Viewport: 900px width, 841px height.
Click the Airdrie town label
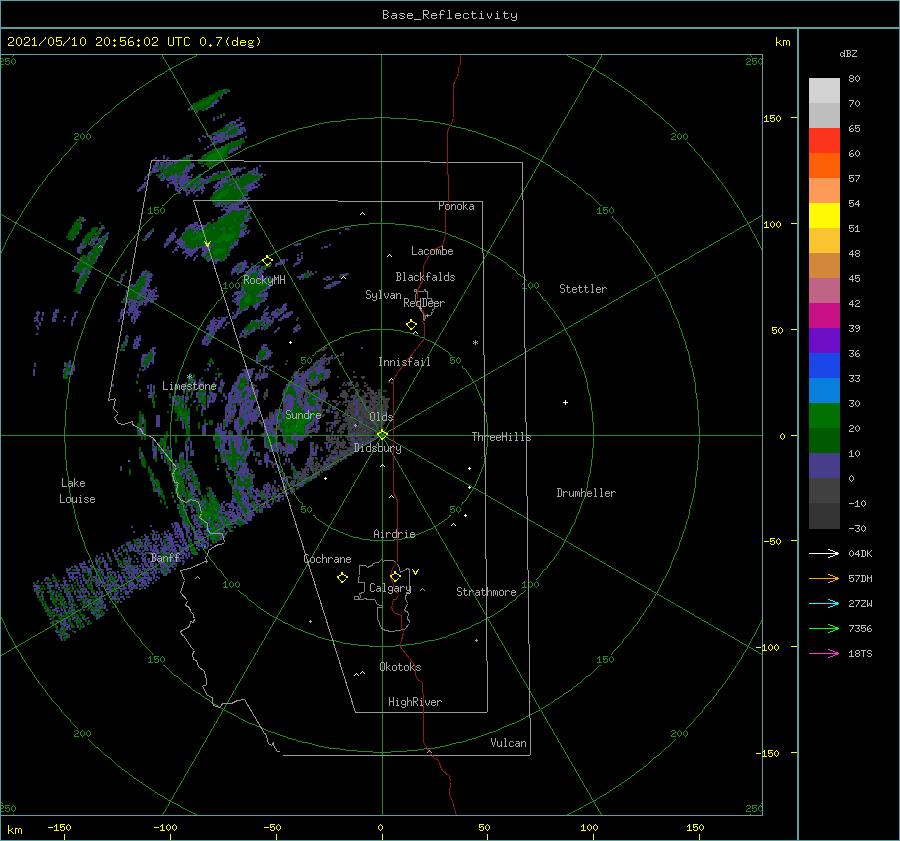(394, 534)
